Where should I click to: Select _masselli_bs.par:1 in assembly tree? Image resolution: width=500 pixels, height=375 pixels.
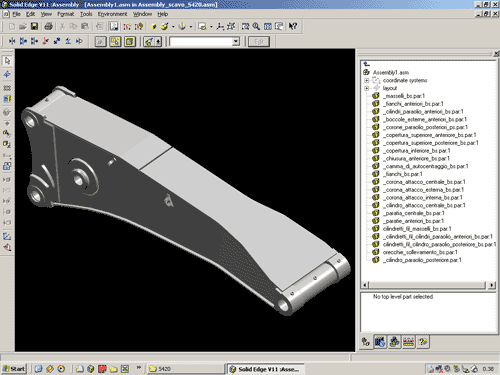(405, 96)
